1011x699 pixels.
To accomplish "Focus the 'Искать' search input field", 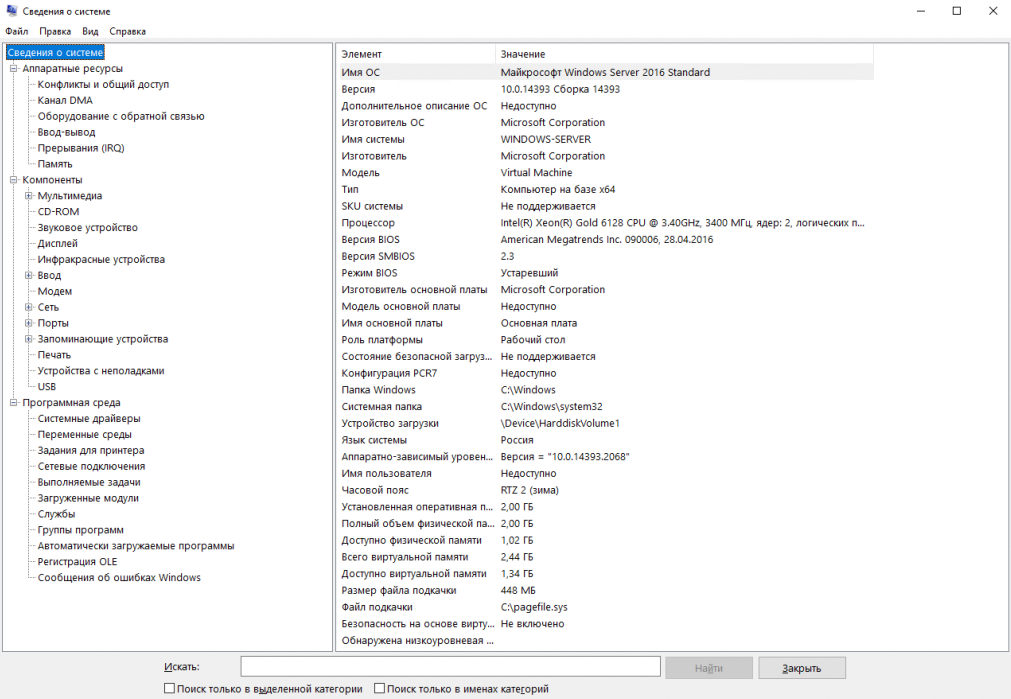I will coord(451,667).
